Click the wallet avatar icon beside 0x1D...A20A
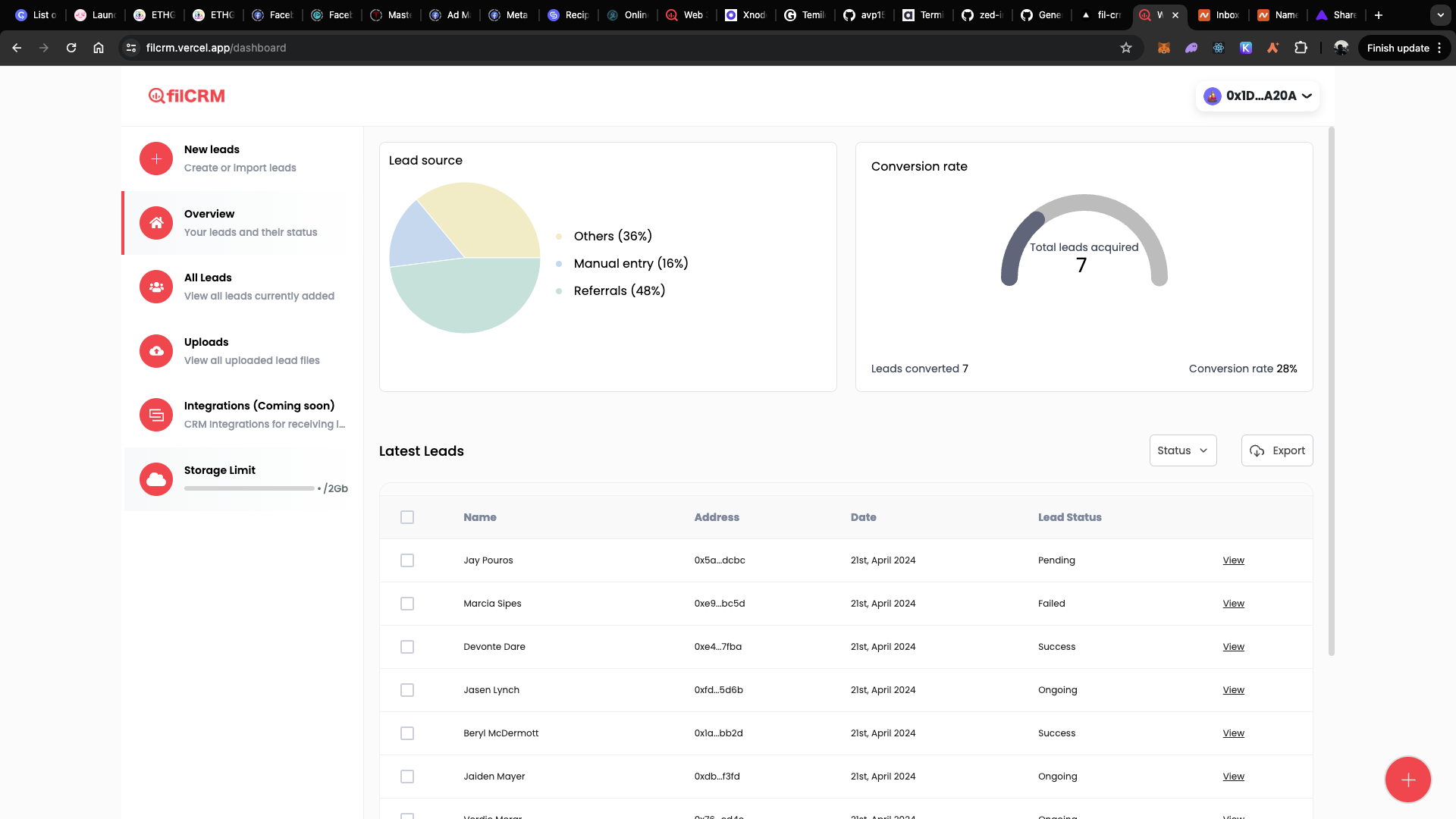Viewport: 1456px width, 819px height. tap(1213, 96)
